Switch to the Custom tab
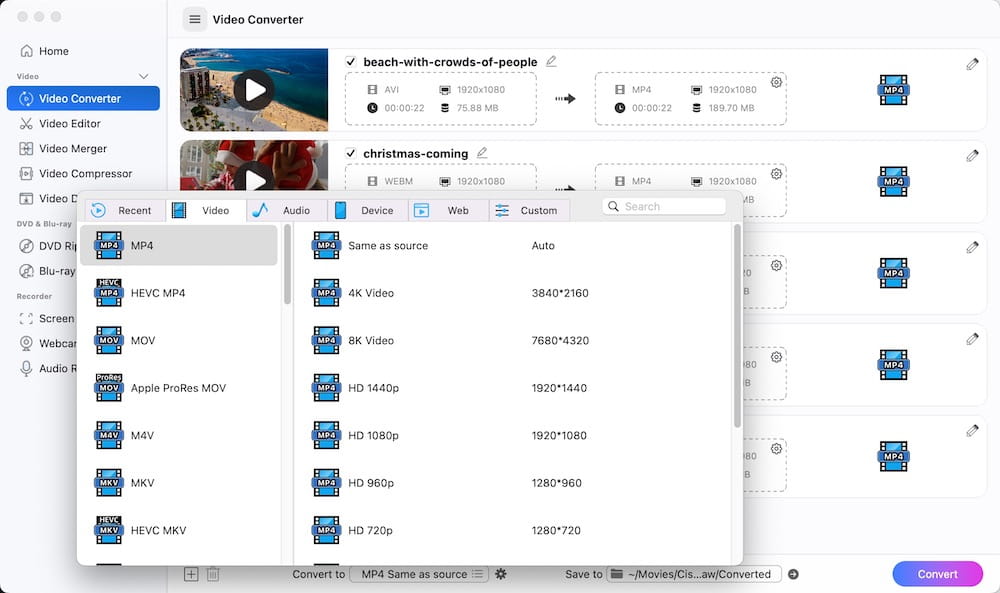This screenshot has height=593, width=1000. pyautogui.click(x=529, y=210)
